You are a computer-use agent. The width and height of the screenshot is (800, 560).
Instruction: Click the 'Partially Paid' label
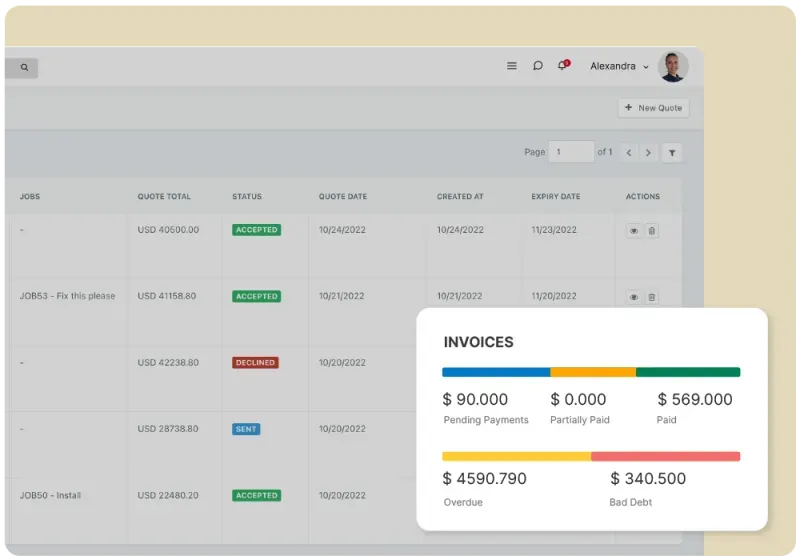(580, 420)
